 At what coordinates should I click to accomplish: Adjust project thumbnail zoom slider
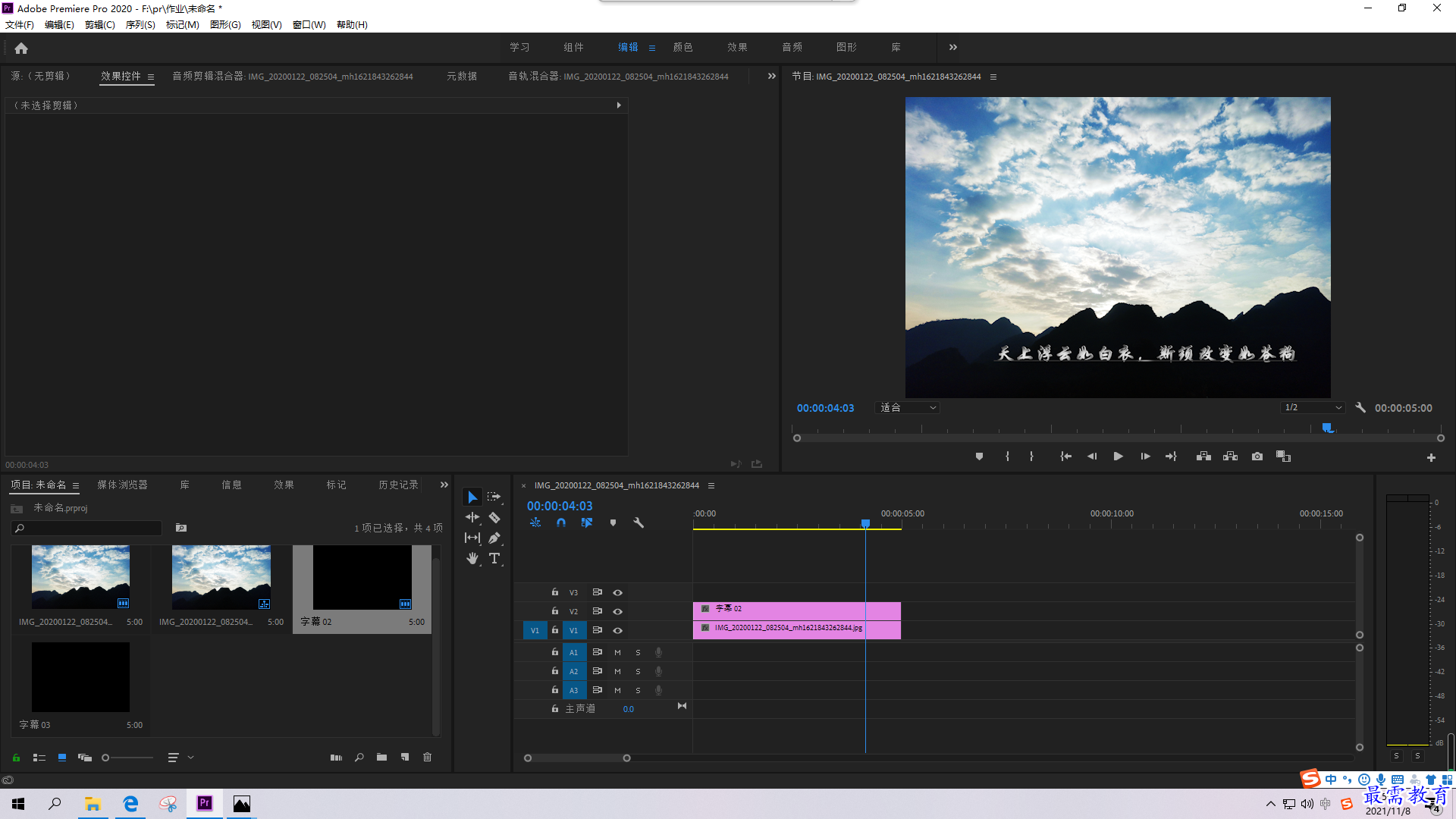tap(128, 758)
